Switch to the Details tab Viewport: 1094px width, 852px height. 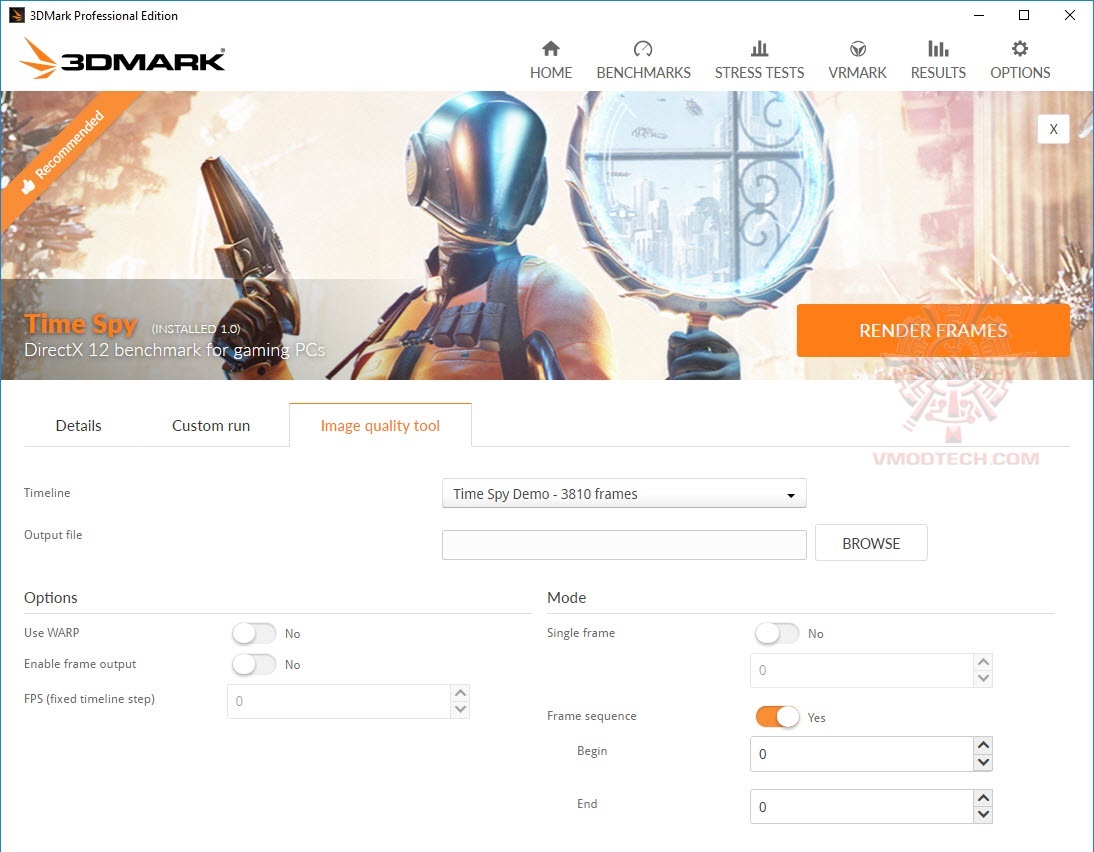[78, 426]
